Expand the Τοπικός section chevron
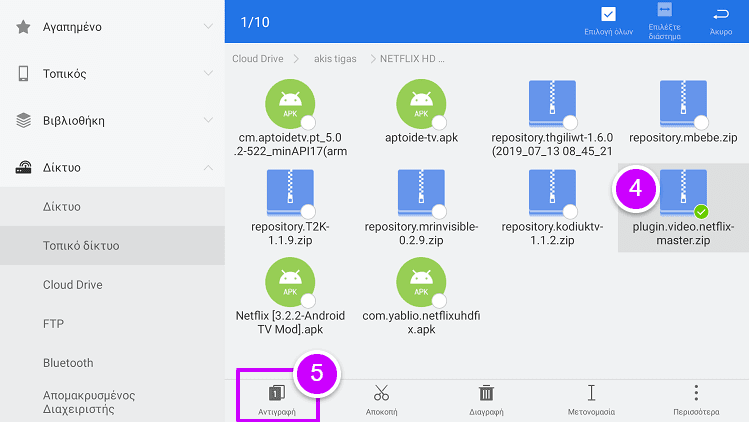749x422 pixels. (208, 73)
